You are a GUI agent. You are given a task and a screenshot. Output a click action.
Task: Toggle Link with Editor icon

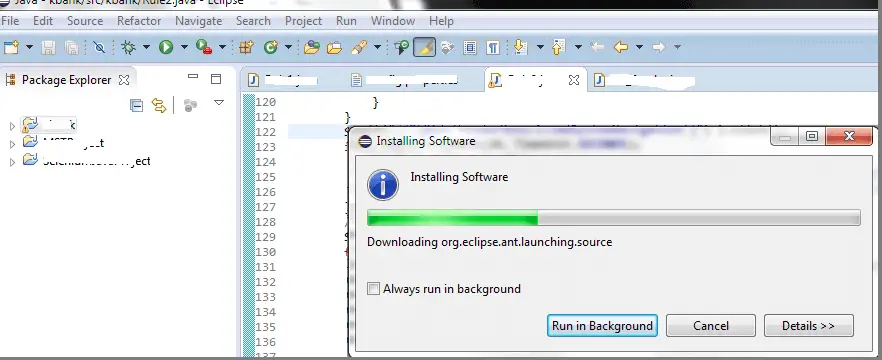159,105
